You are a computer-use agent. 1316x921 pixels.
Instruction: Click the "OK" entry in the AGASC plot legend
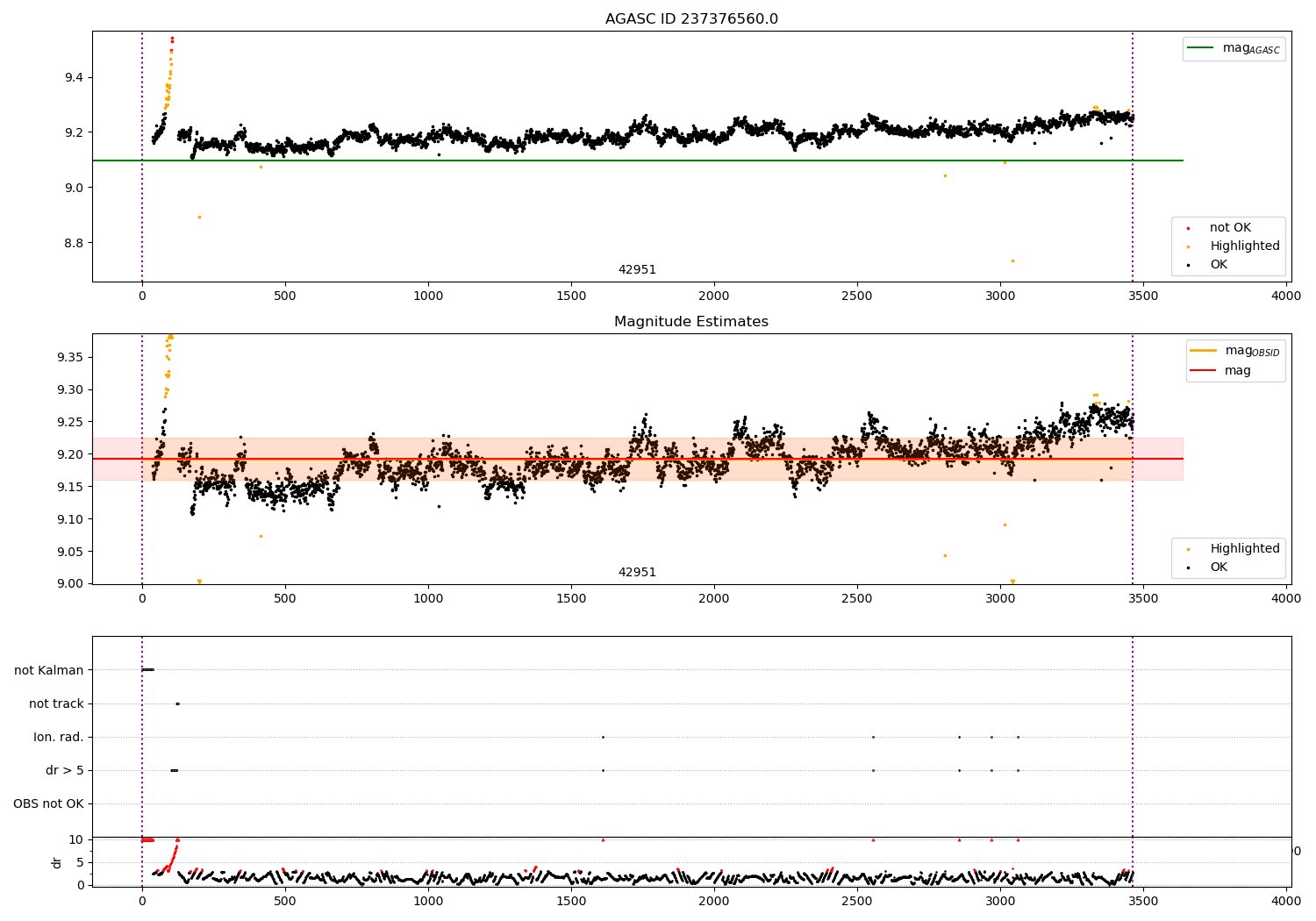click(1219, 265)
